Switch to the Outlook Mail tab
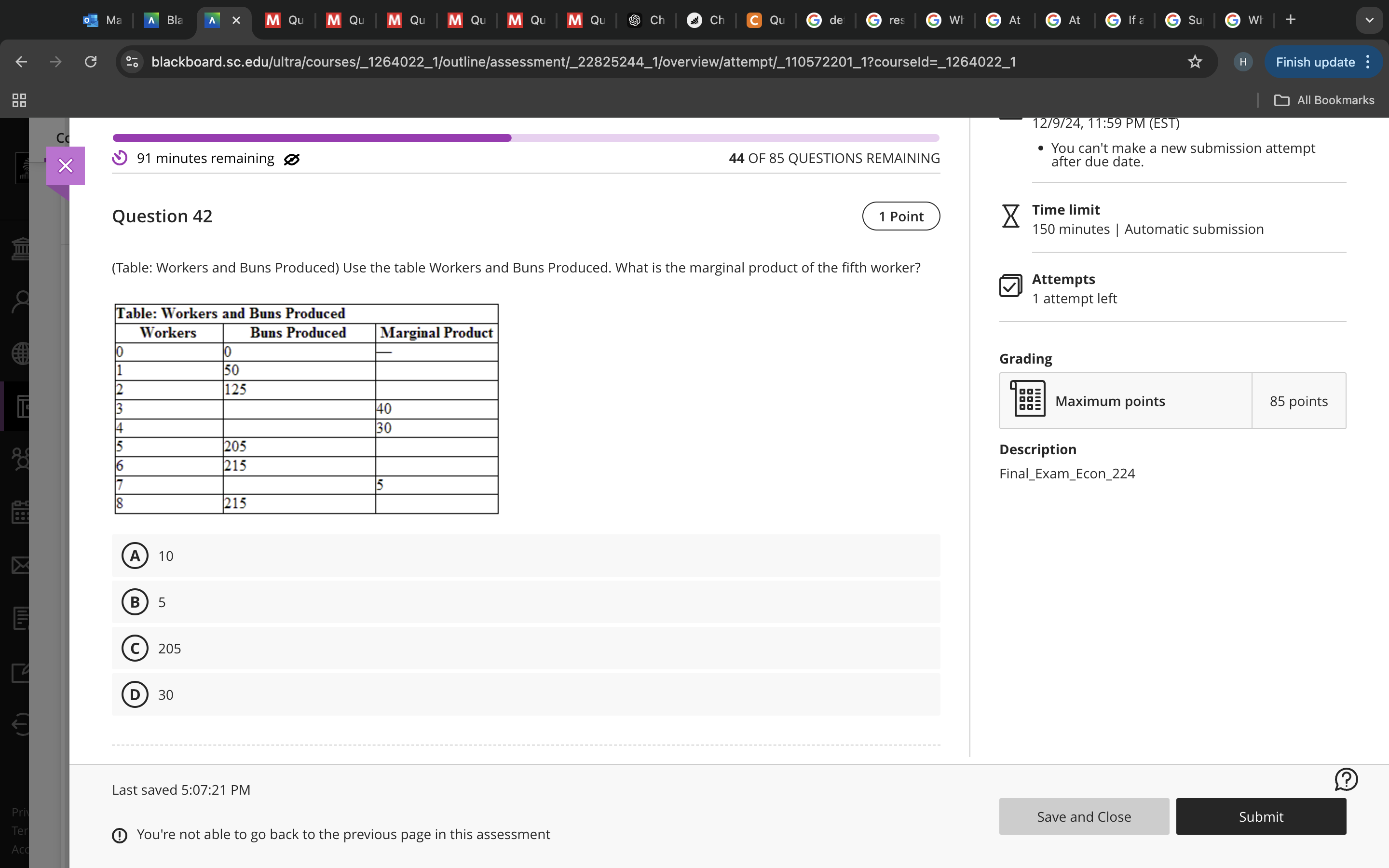This screenshot has width=1389, height=868. point(103,20)
